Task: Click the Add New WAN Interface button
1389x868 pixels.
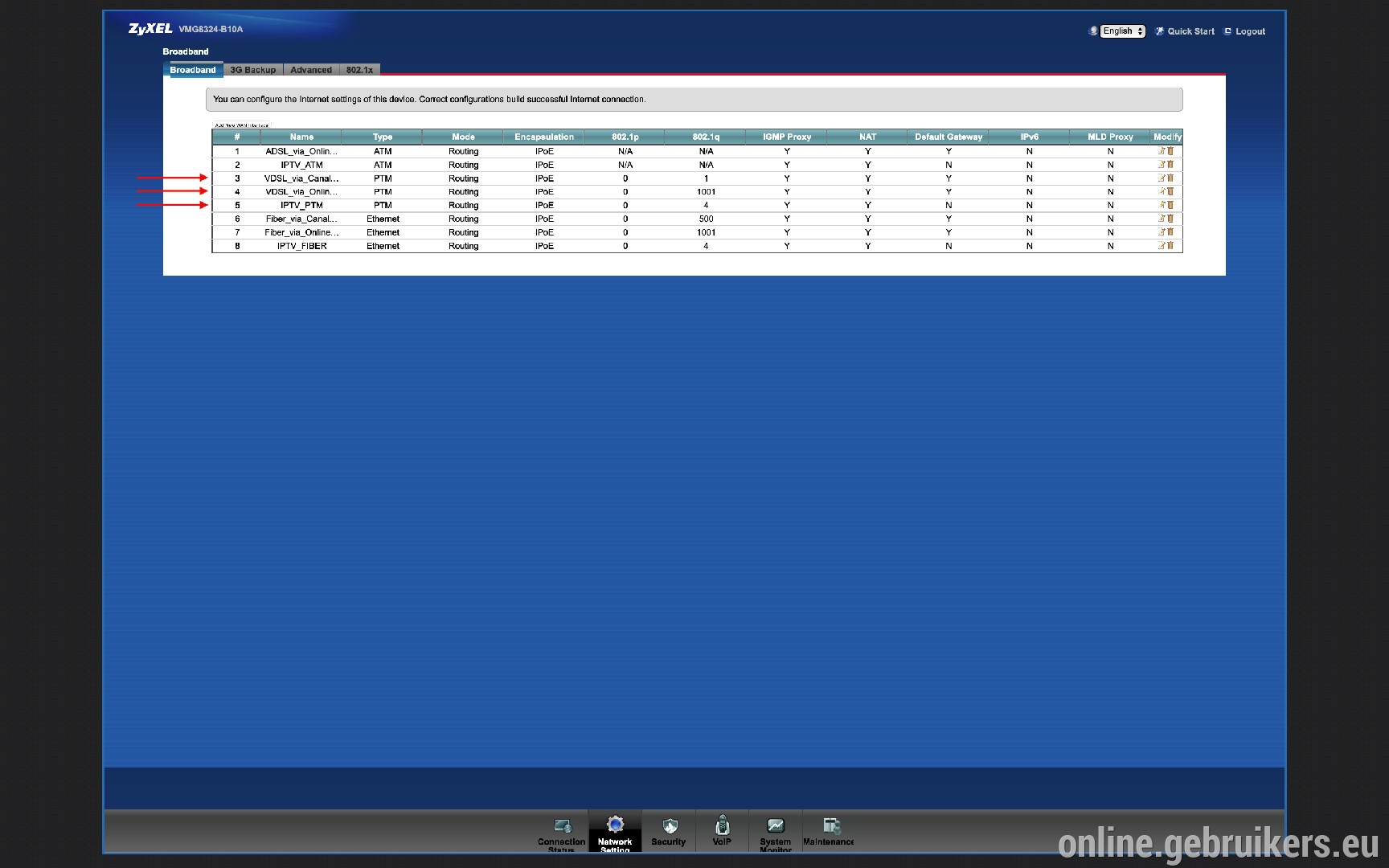Action: coord(241,125)
